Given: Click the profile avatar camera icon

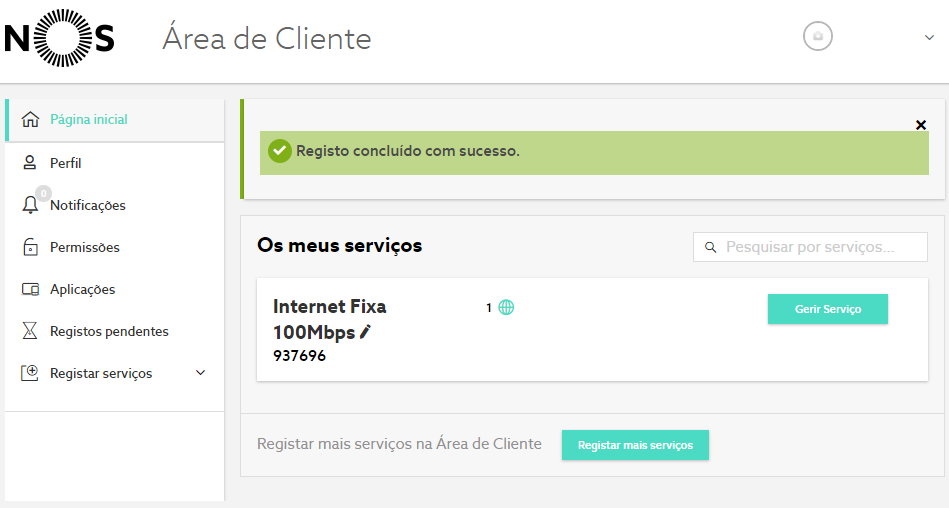Looking at the screenshot, I should pyautogui.click(x=818, y=36).
